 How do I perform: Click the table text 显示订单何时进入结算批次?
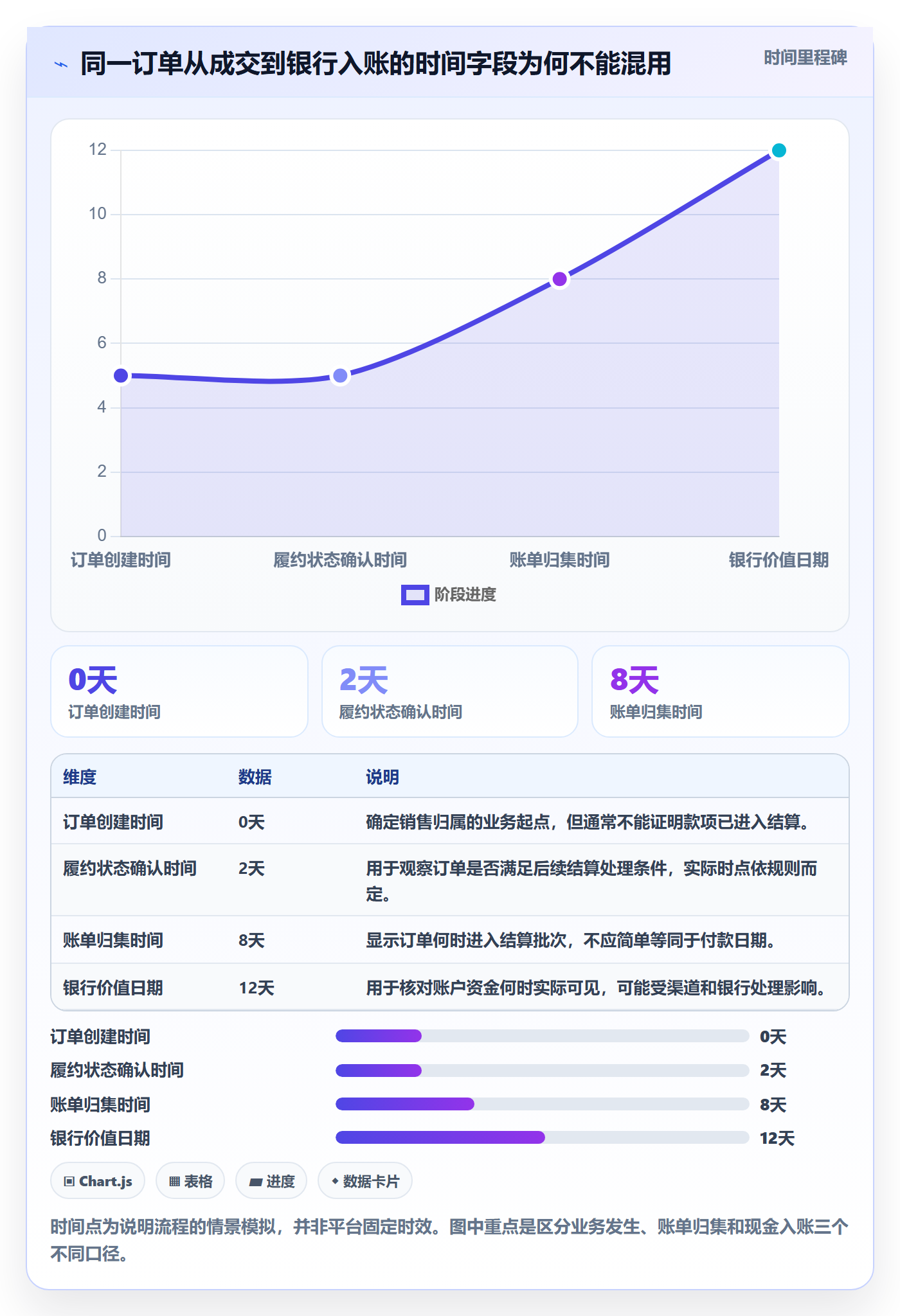(x=466, y=940)
